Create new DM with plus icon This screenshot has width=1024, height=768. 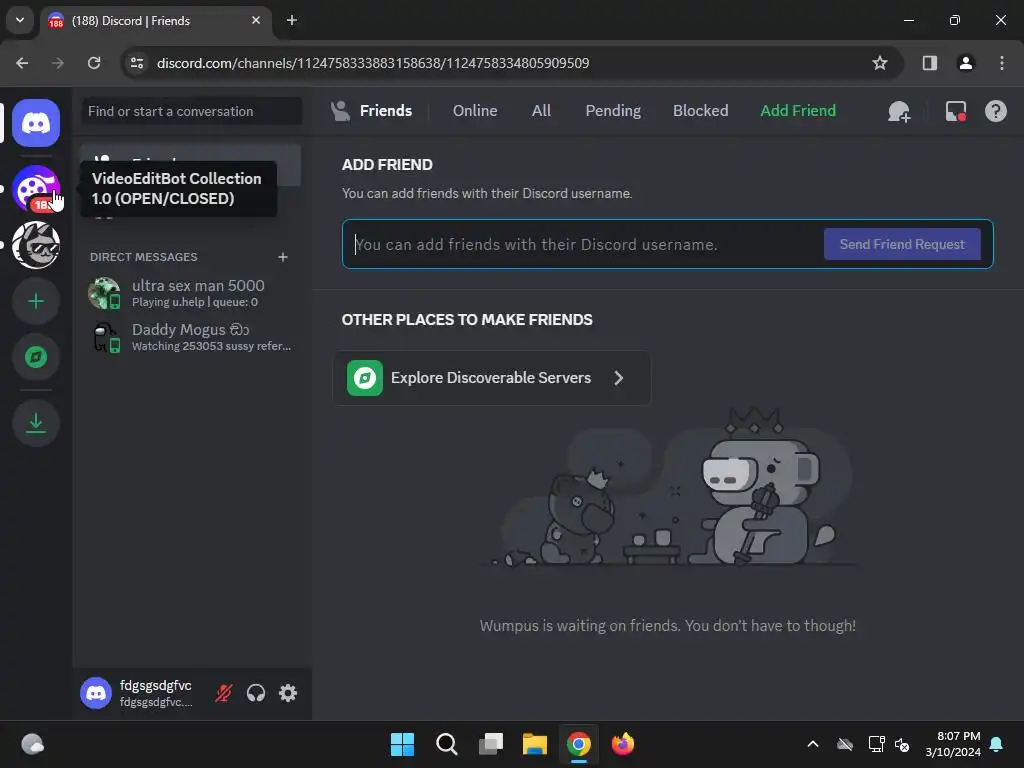point(283,257)
